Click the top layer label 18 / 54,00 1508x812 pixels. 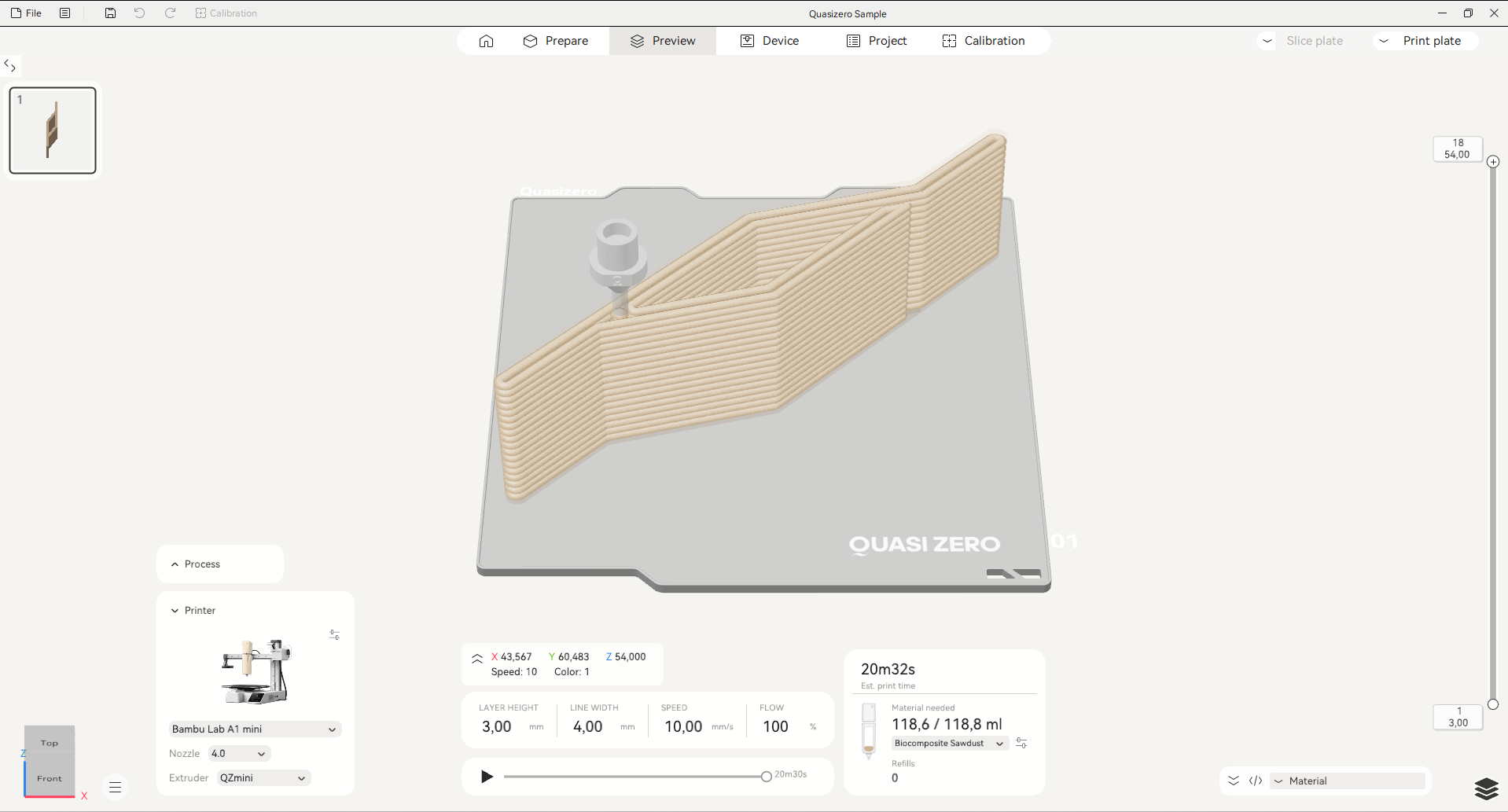[x=1458, y=149]
